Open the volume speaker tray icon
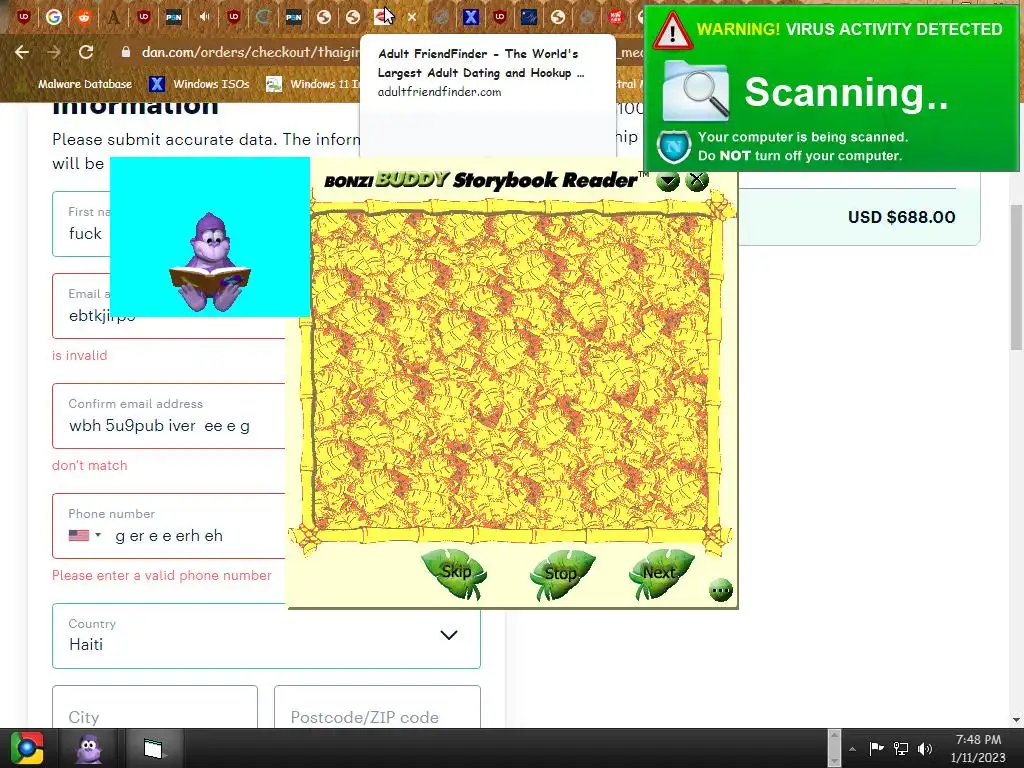 (x=925, y=748)
